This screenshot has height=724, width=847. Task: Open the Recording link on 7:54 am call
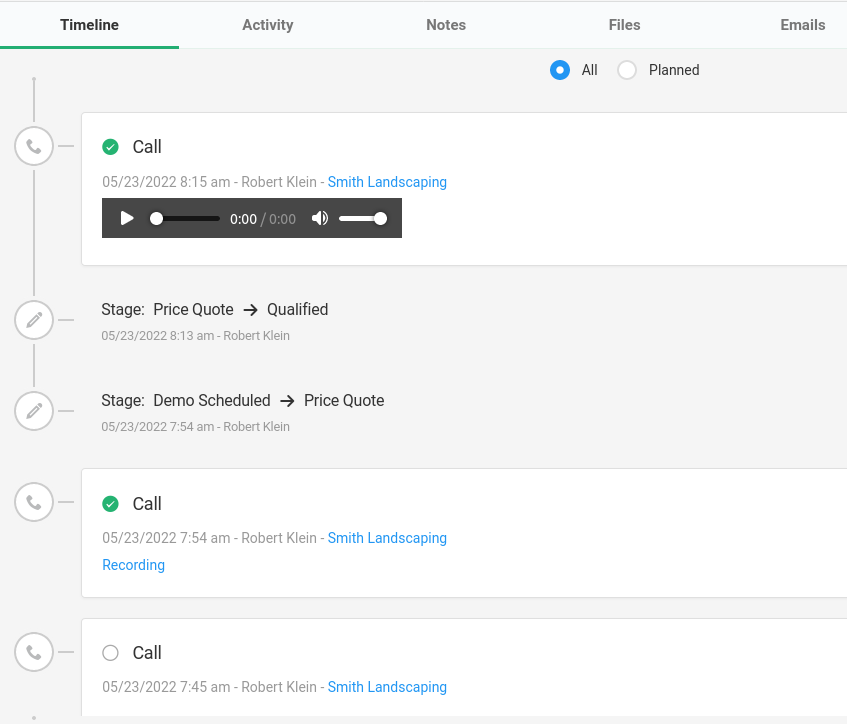point(133,565)
